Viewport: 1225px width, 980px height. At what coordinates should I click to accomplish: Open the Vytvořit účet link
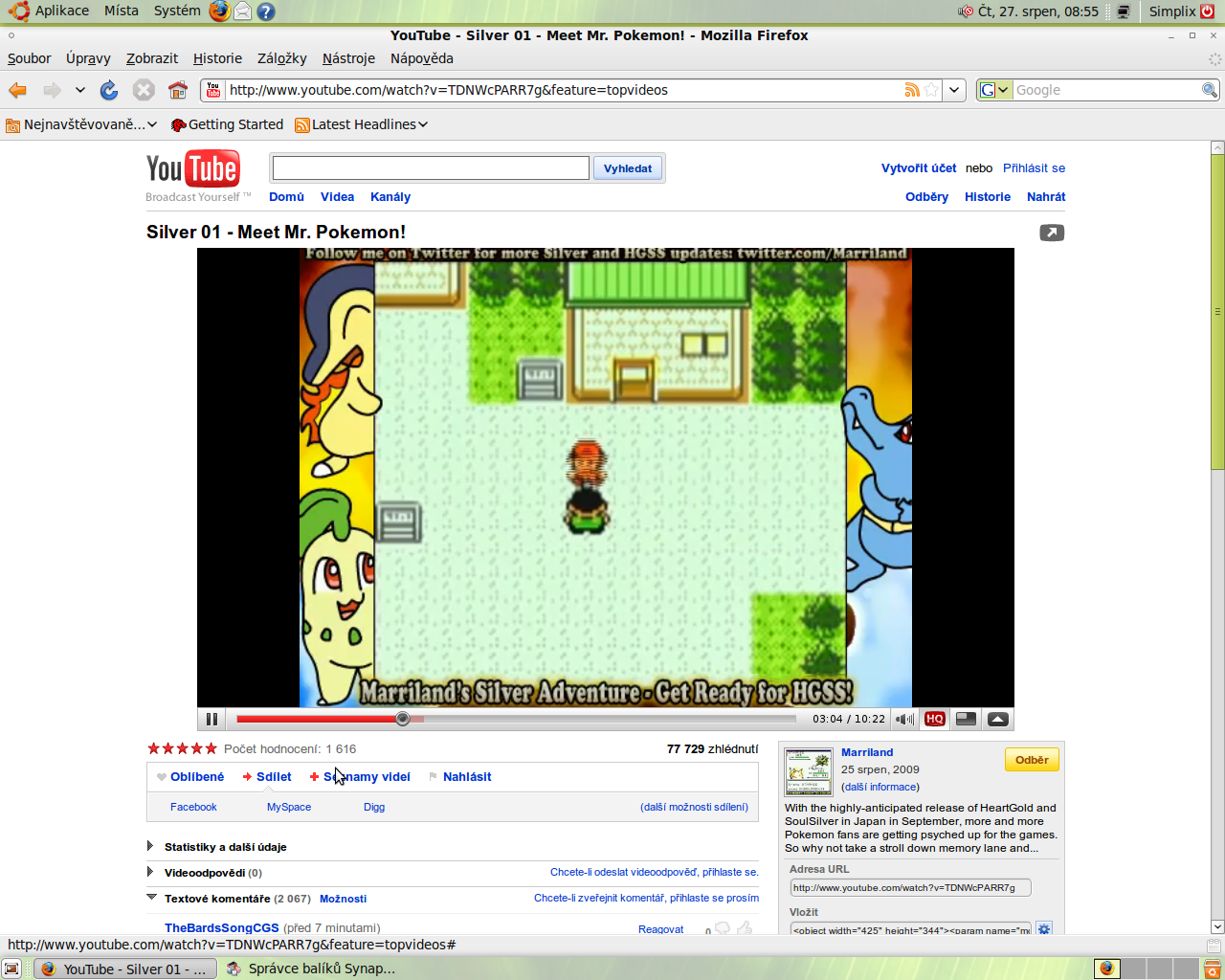[919, 167]
